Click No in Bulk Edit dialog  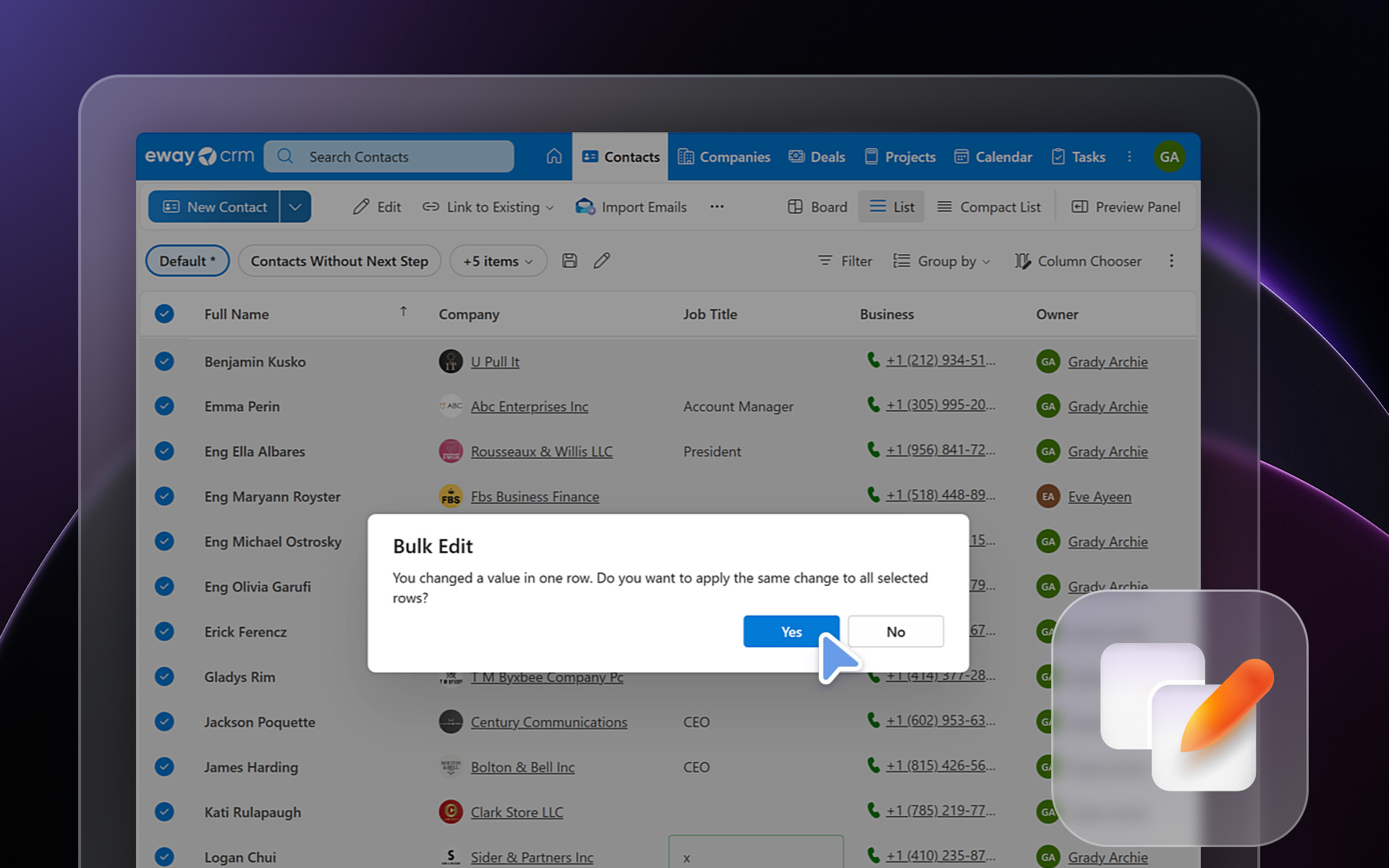click(x=895, y=631)
